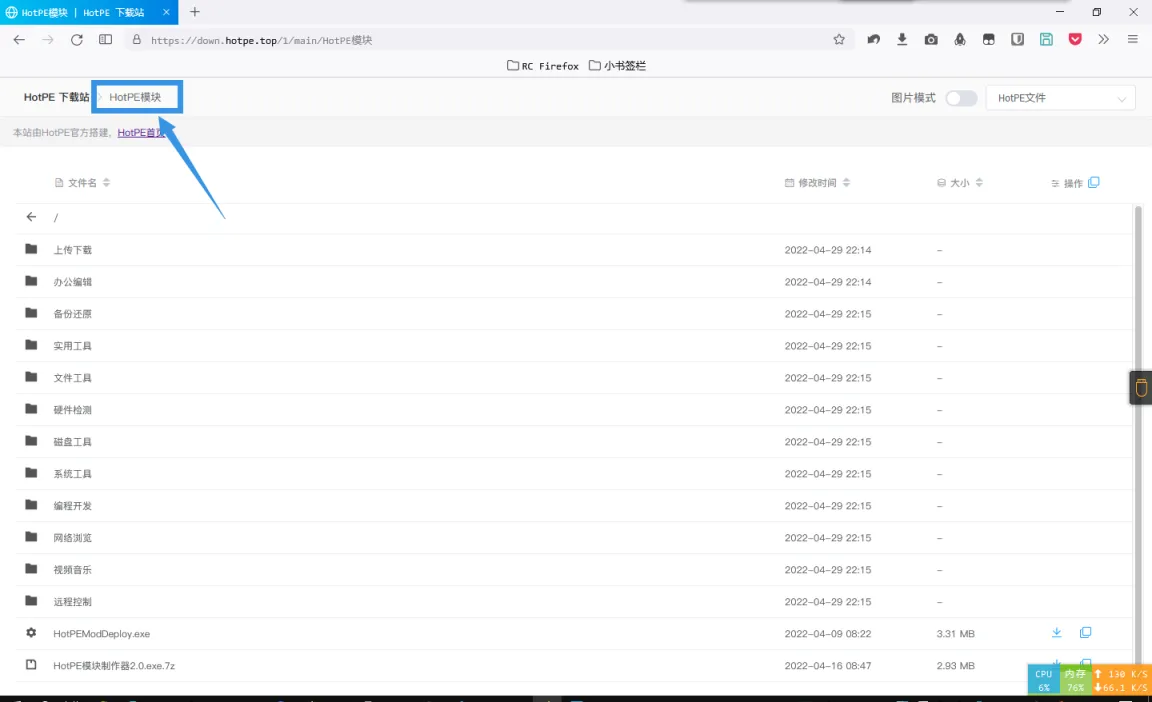The width and height of the screenshot is (1152, 702).
Task: Open the 实用工具 folder
Action: (x=73, y=346)
